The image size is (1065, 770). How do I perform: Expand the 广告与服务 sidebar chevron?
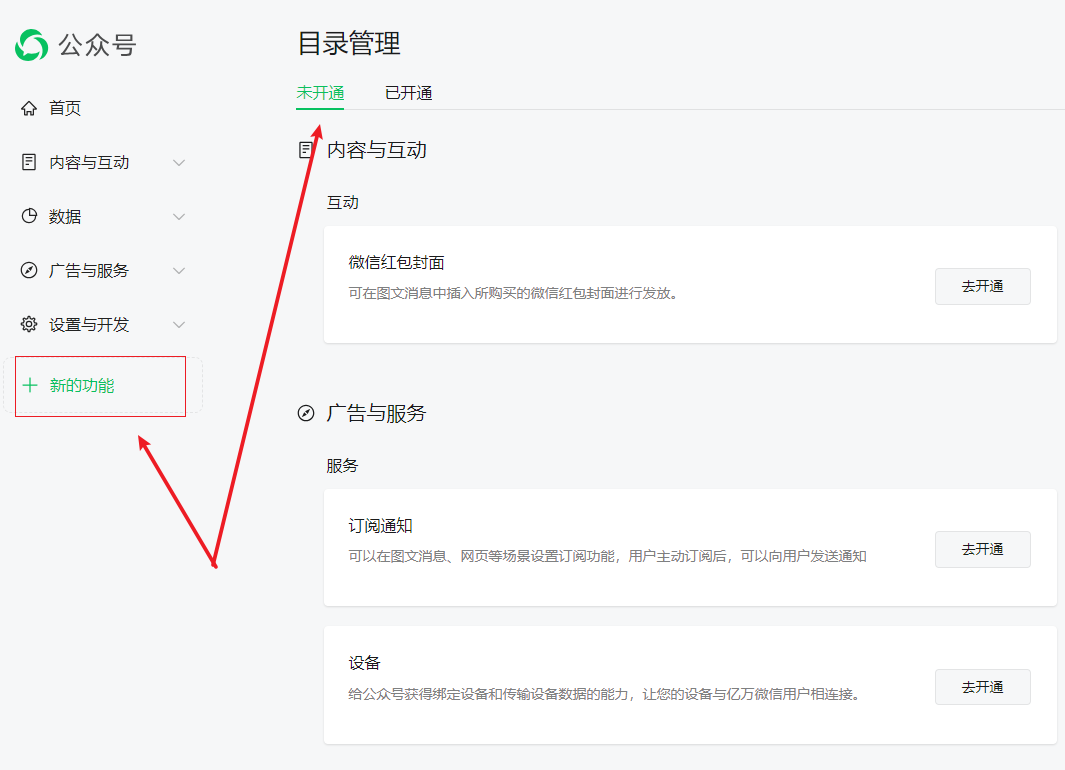(x=179, y=270)
